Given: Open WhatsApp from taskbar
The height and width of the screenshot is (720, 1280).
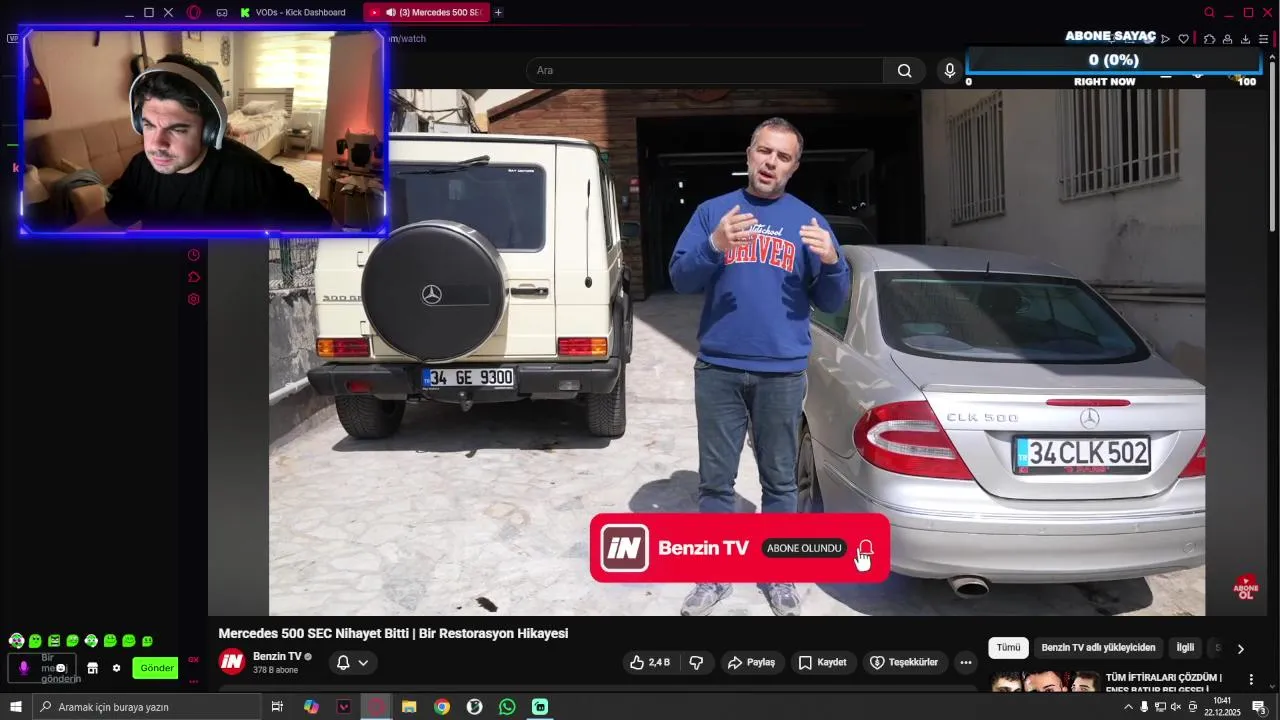Looking at the screenshot, I should (x=507, y=707).
